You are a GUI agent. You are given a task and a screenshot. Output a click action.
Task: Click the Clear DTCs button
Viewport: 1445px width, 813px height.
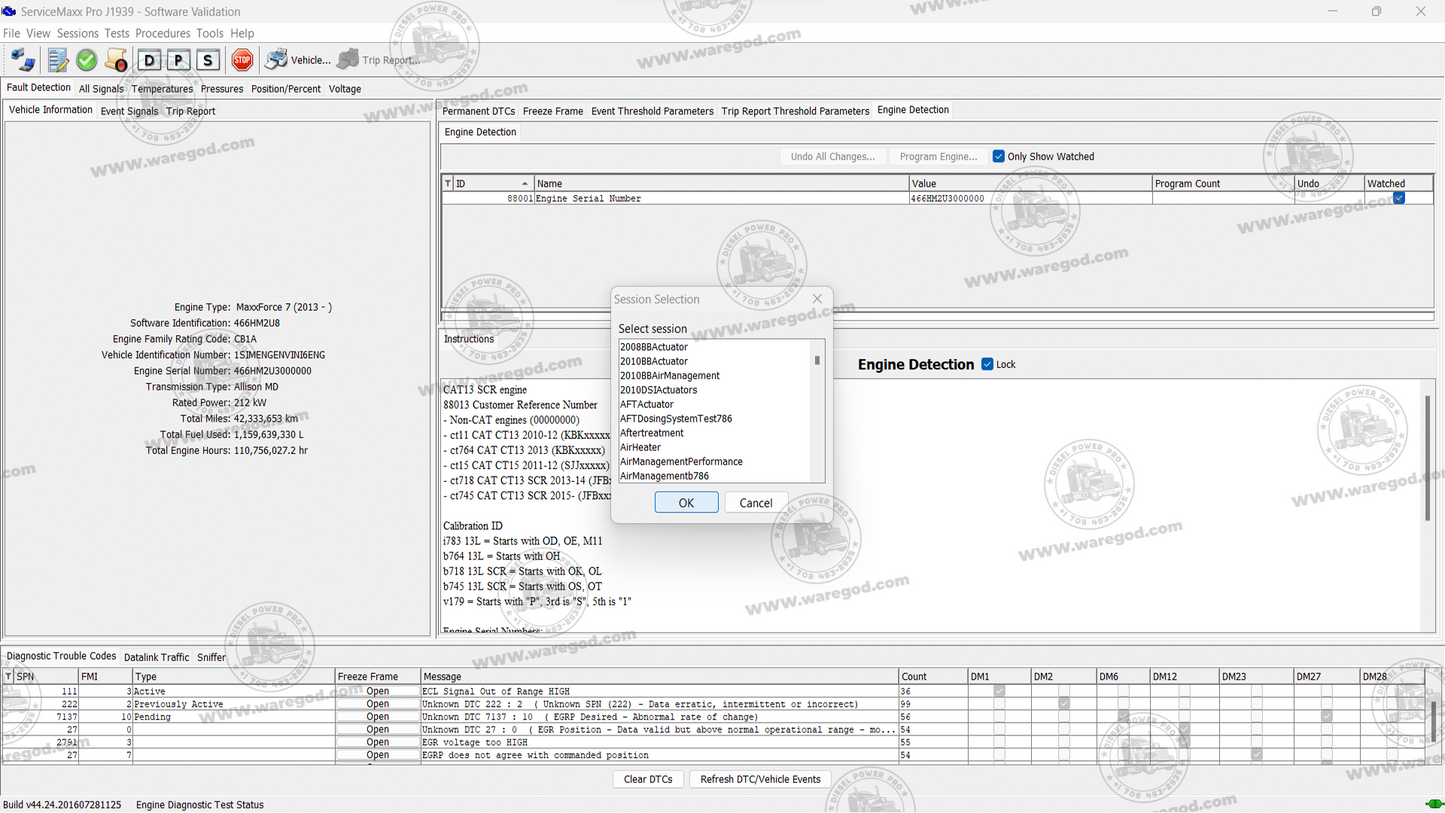648,779
